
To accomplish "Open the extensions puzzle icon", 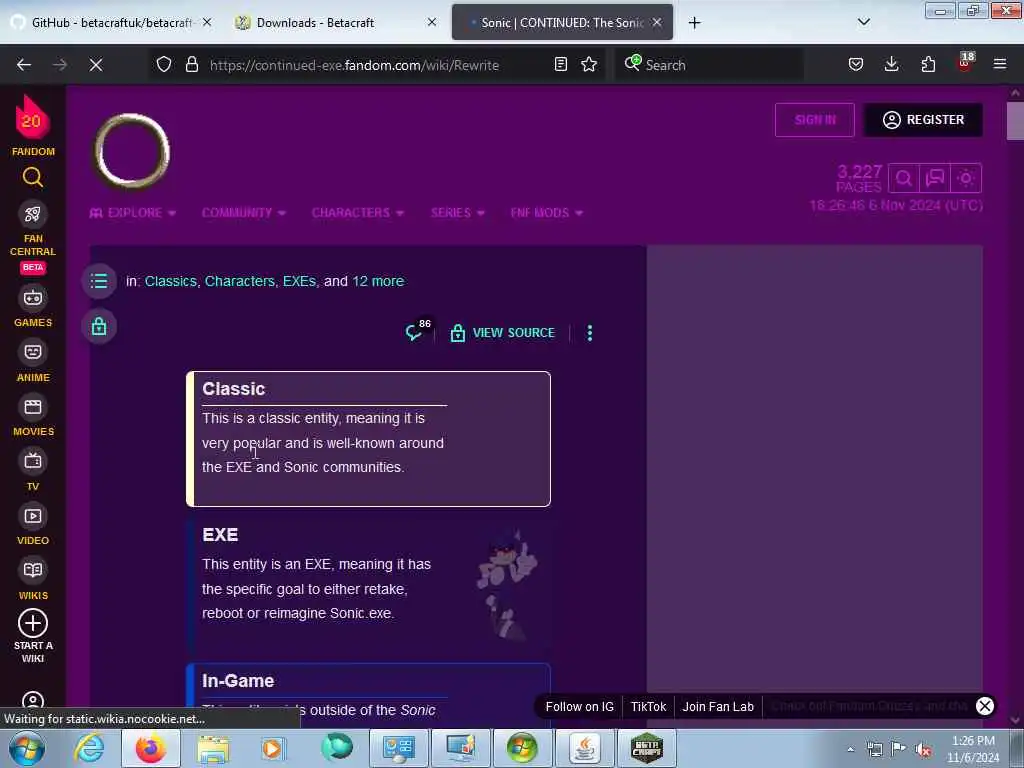I will click(x=928, y=64).
